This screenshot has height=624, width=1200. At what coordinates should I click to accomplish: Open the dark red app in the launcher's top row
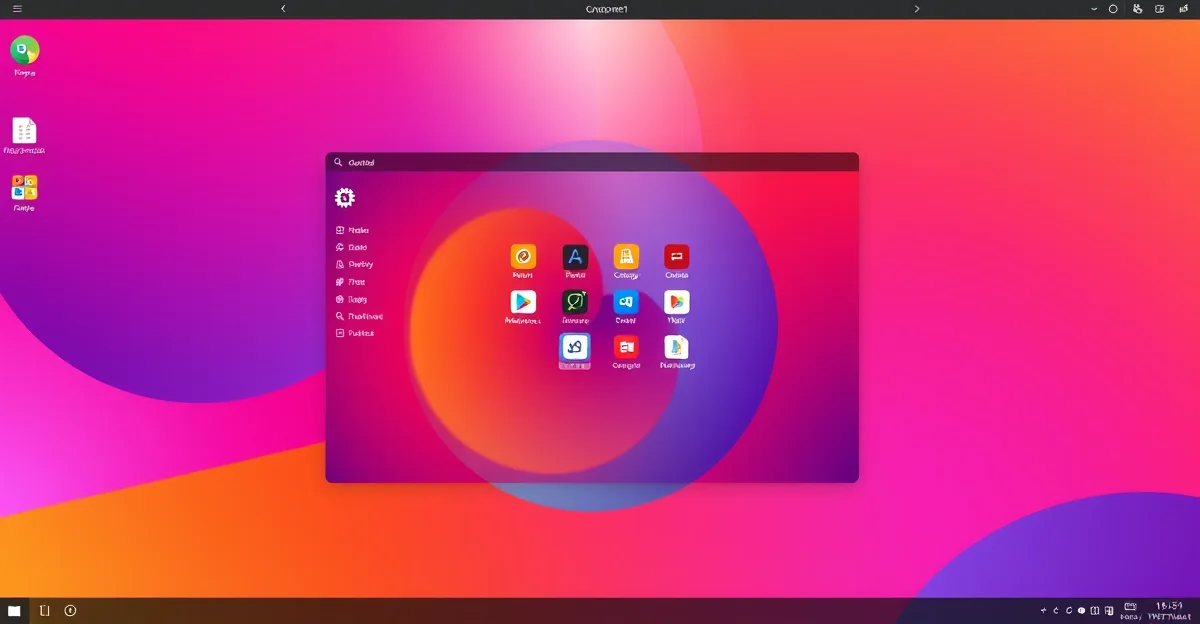tap(677, 256)
